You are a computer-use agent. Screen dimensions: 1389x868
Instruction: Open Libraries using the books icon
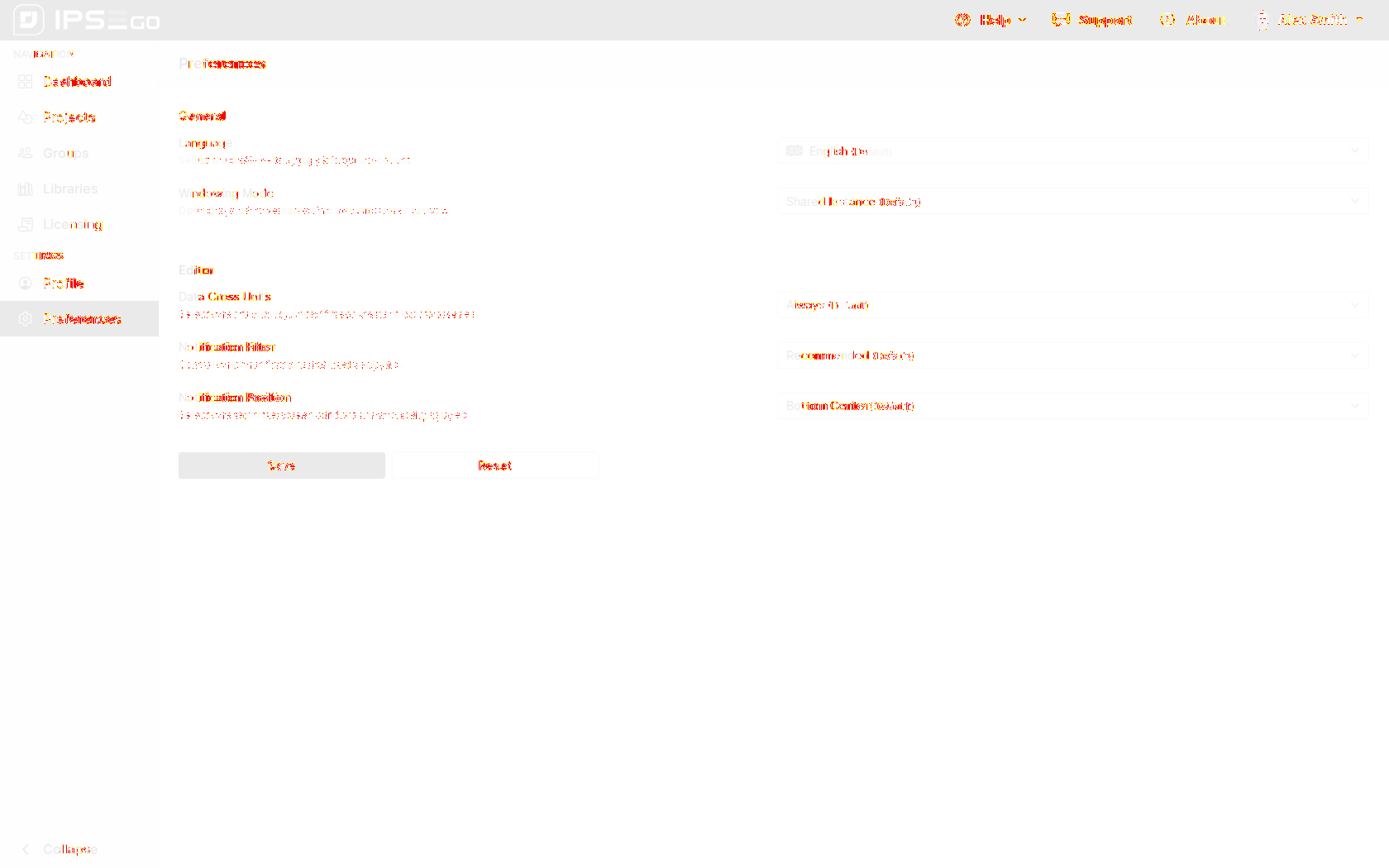click(x=26, y=189)
